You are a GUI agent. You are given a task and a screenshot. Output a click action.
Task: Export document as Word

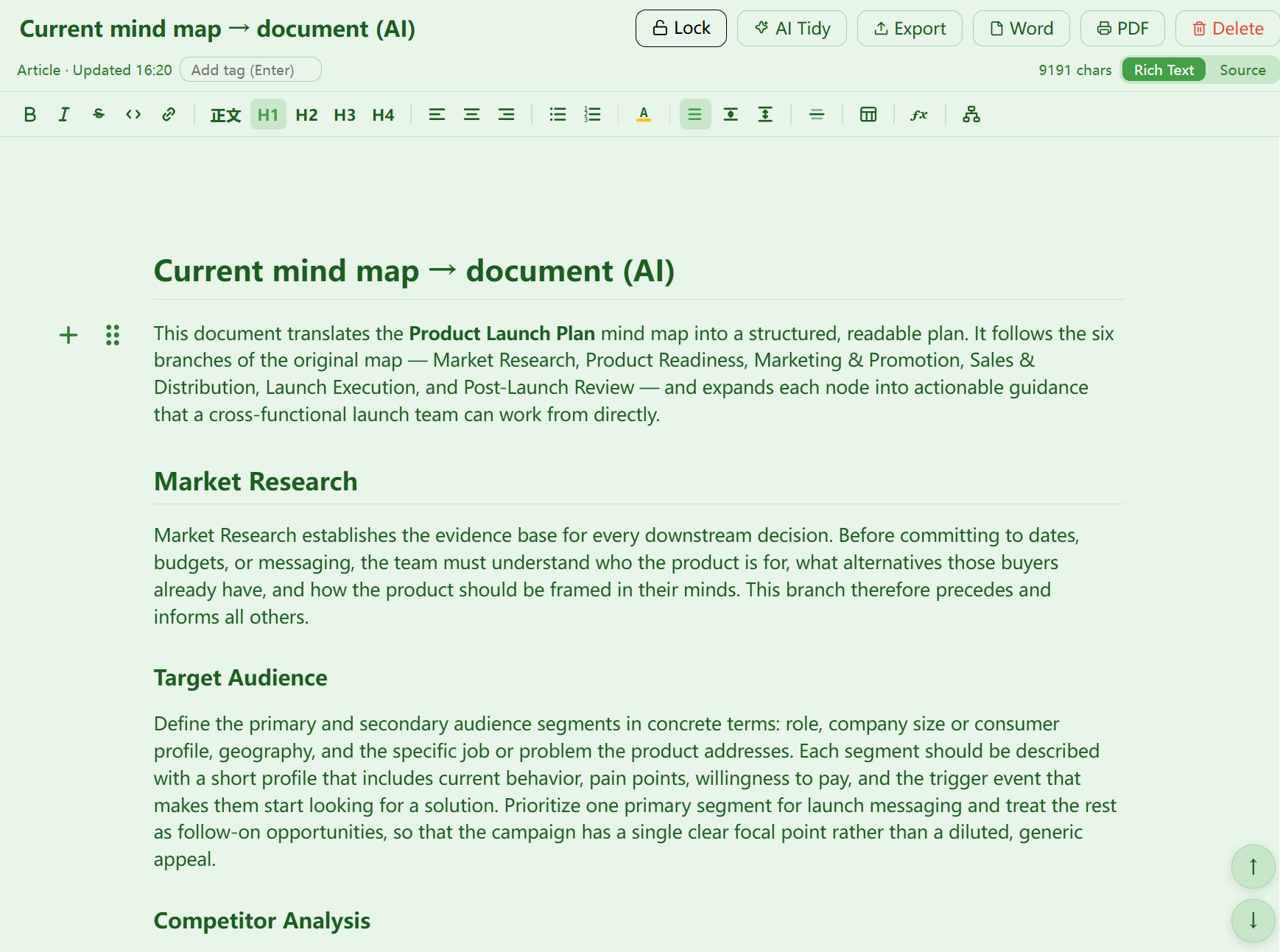tap(1021, 29)
